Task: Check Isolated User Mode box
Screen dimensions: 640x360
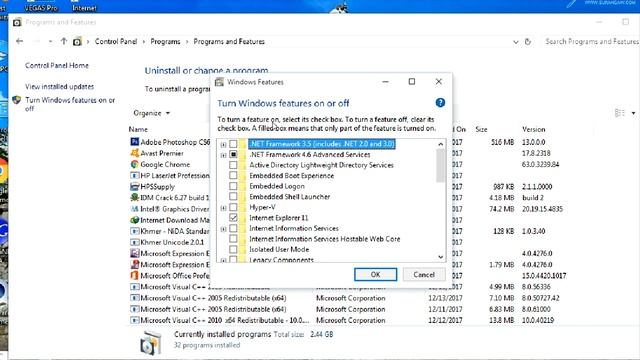Action: (233, 249)
